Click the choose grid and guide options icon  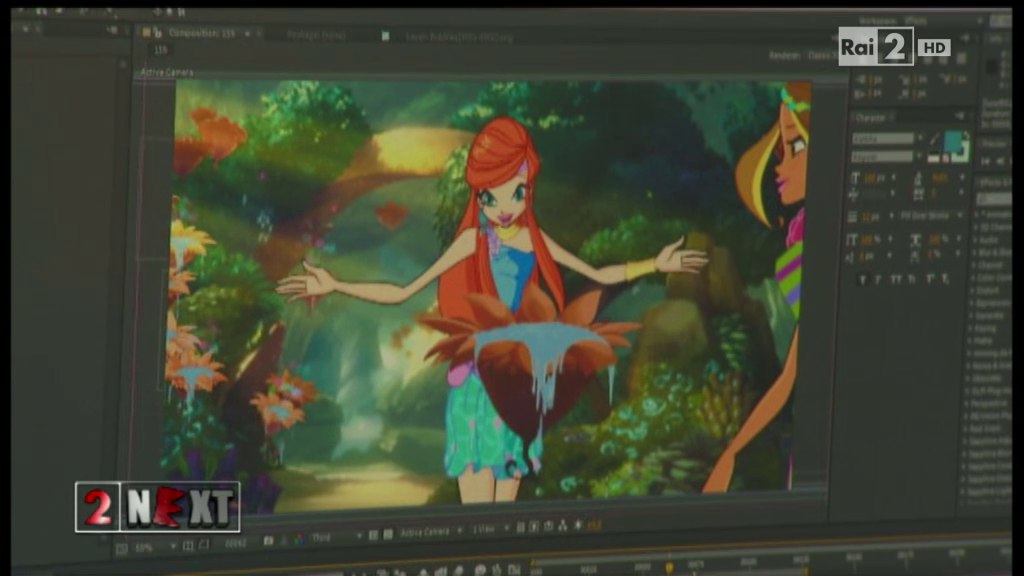190,547
